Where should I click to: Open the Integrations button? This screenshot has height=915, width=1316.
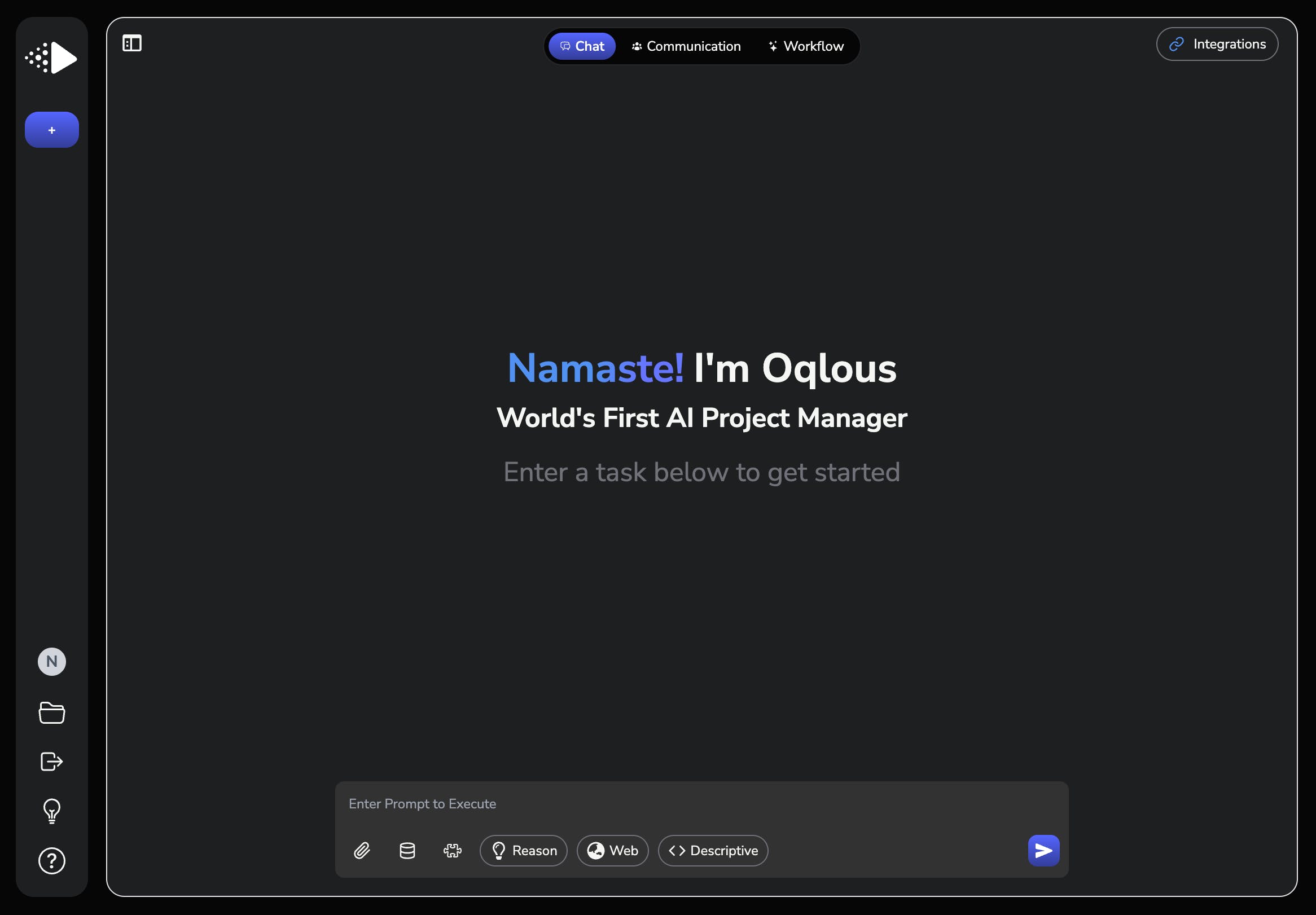(1217, 44)
